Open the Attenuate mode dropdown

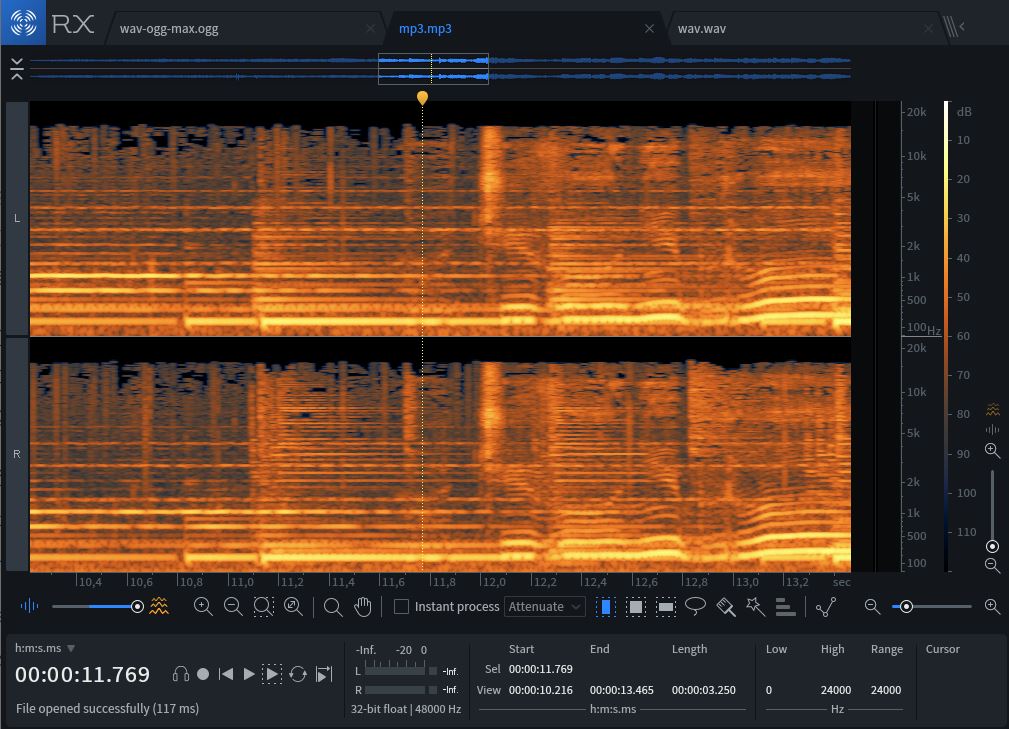[x=545, y=606]
